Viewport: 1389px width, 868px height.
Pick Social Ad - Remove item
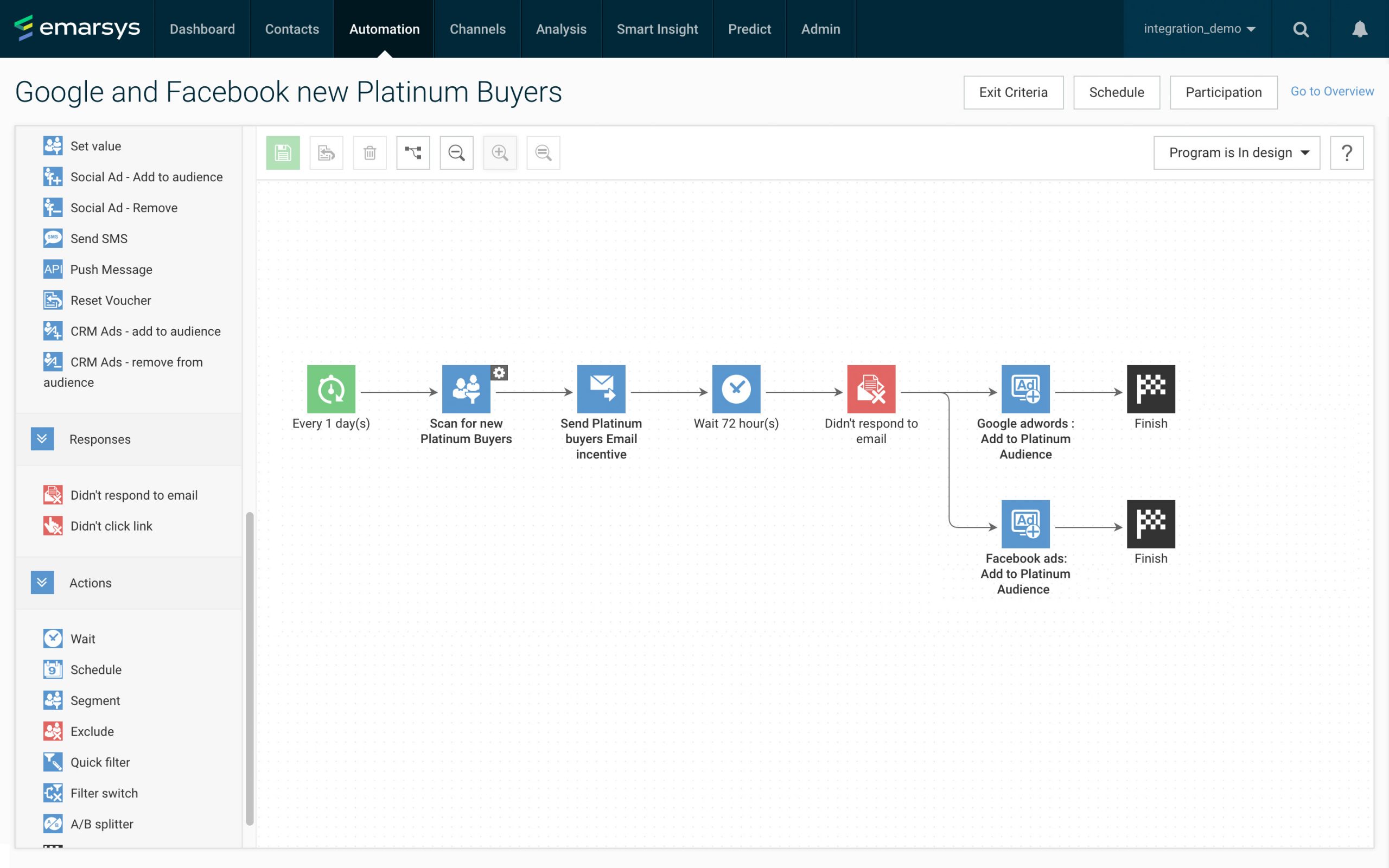click(x=111, y=208)
